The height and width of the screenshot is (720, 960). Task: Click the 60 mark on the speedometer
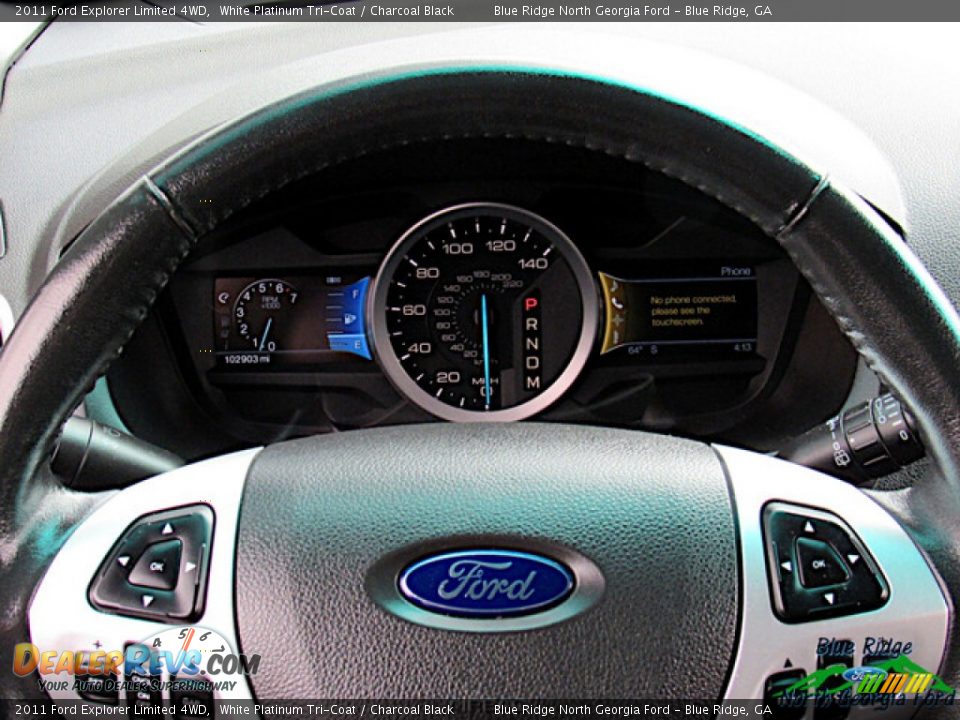414,310
